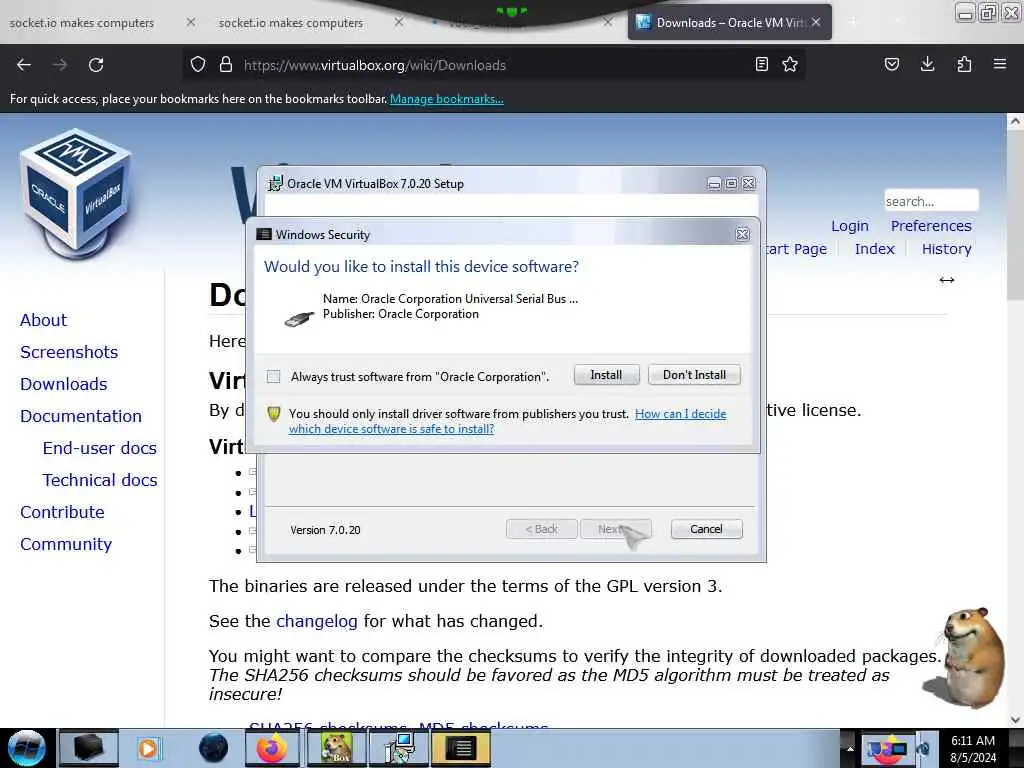Check Always trust software from Oracle Corporation
Screen dimensions: 1024x768
[274, 376]
